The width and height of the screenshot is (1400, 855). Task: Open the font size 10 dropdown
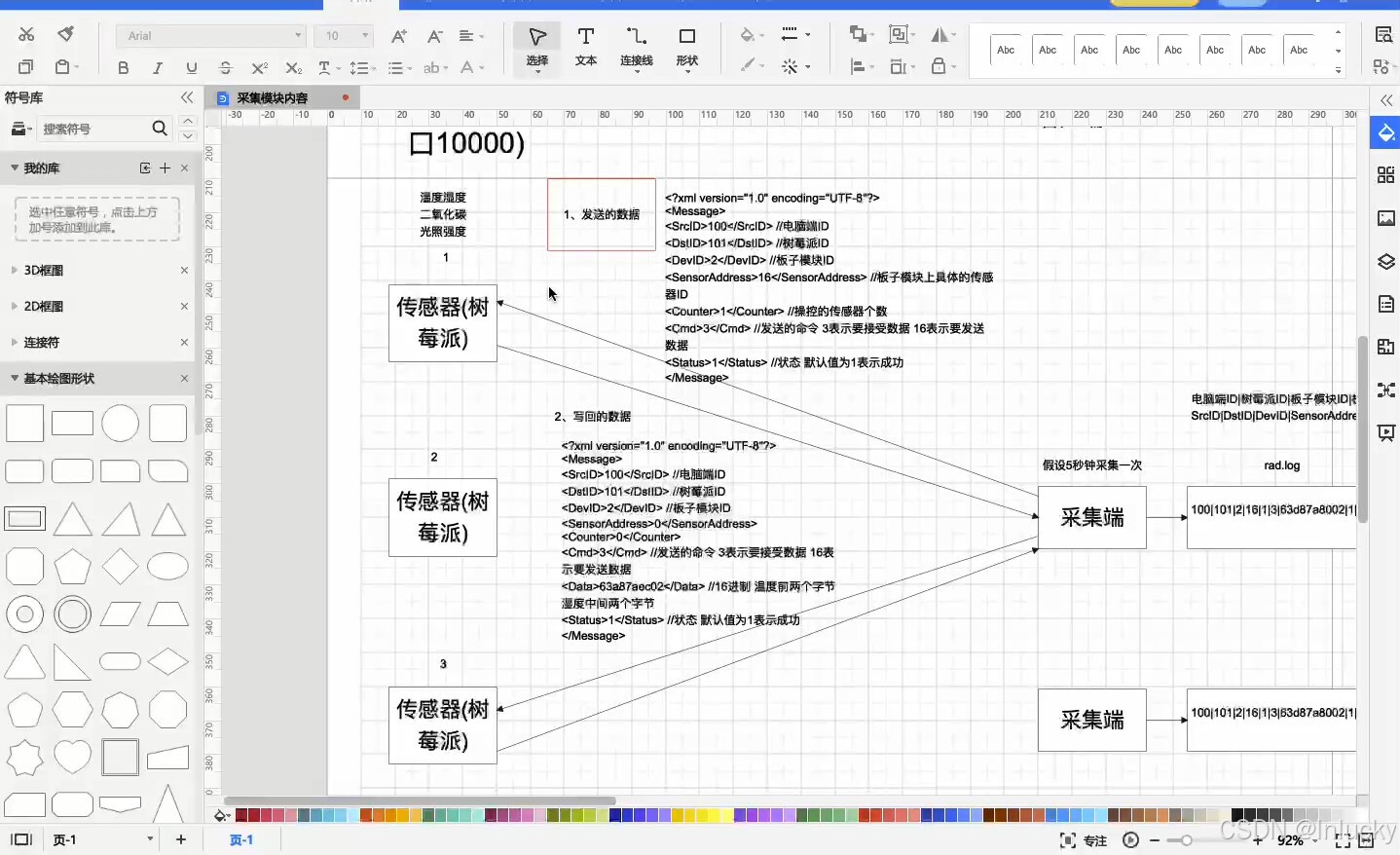coord(344,36)
